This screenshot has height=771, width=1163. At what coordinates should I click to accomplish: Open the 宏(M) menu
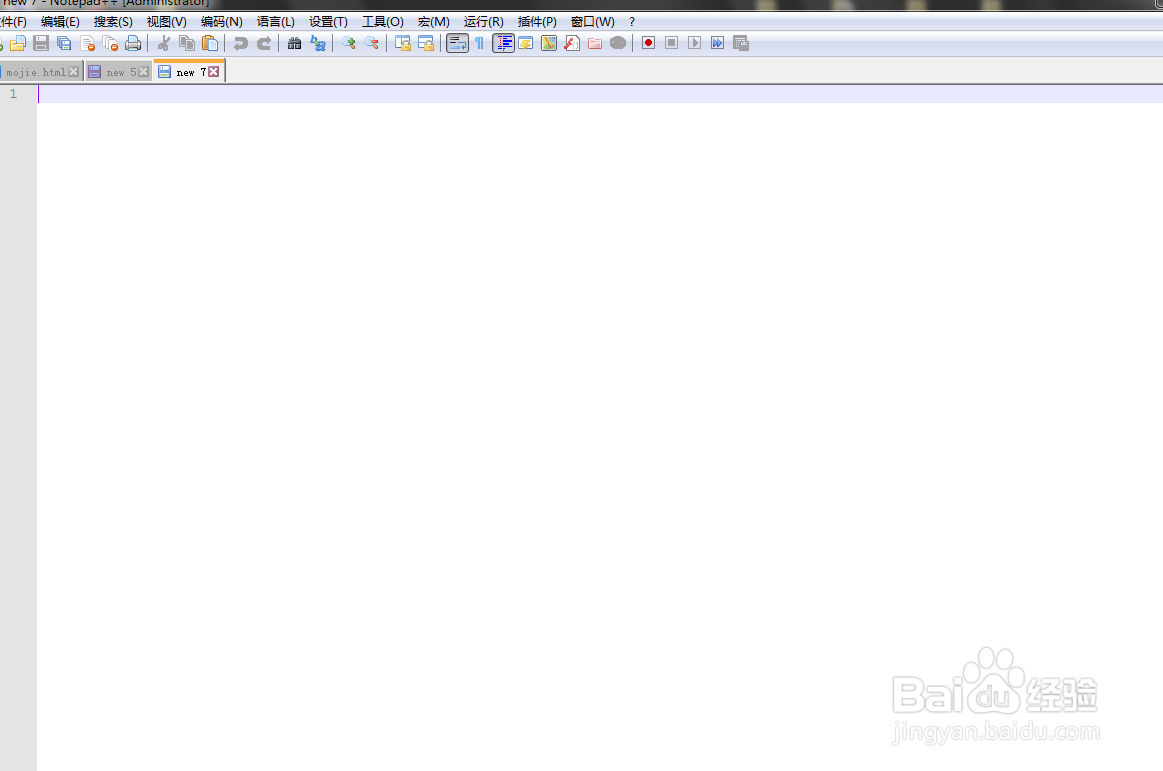point(433,21)
